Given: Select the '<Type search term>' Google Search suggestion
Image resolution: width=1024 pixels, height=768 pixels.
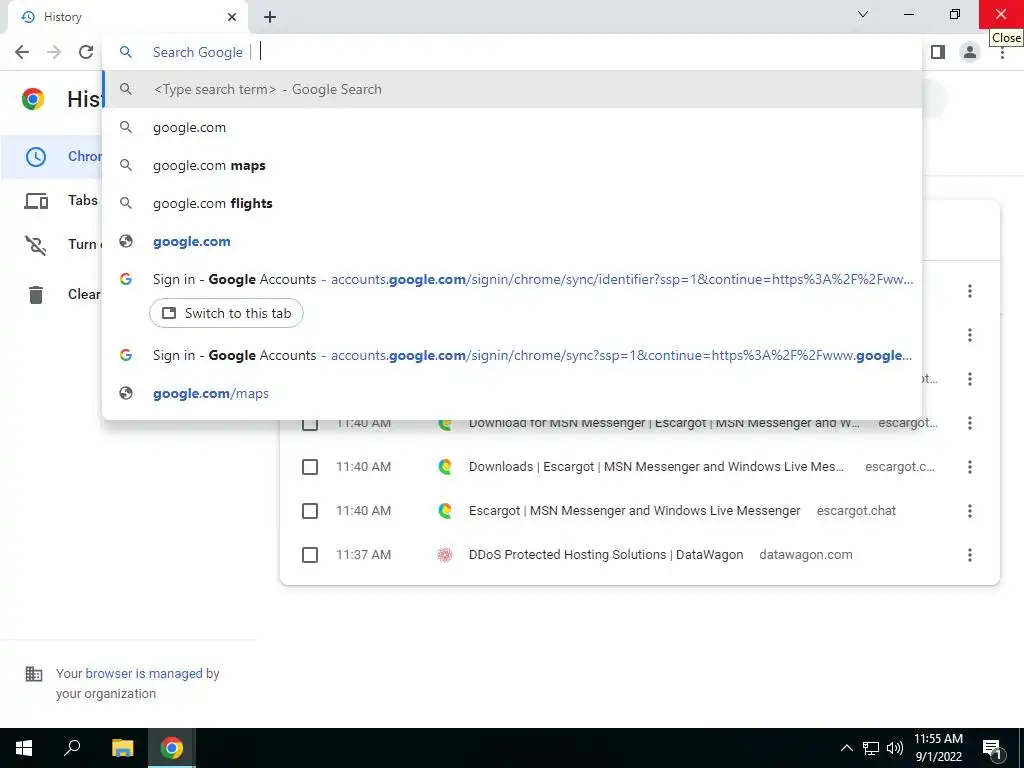Looking at the screenshot, I should point(512,89).
